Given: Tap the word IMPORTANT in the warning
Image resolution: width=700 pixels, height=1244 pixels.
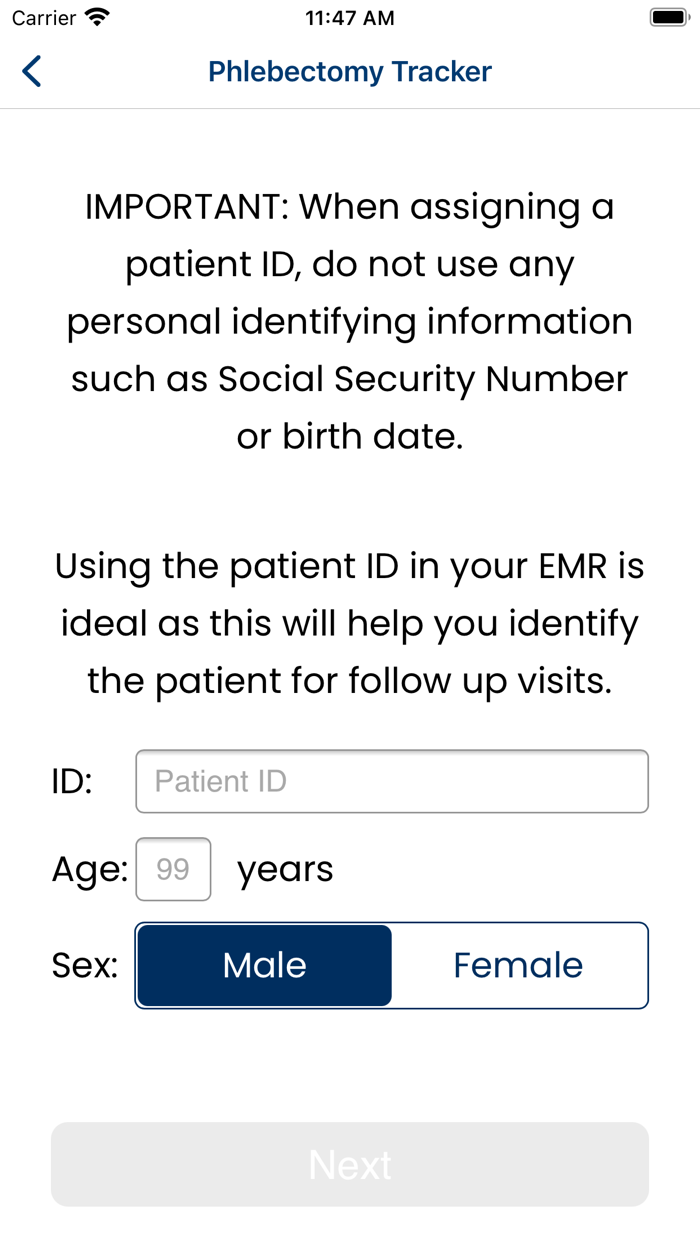Looking at the screenshot, I should [186, 207].
